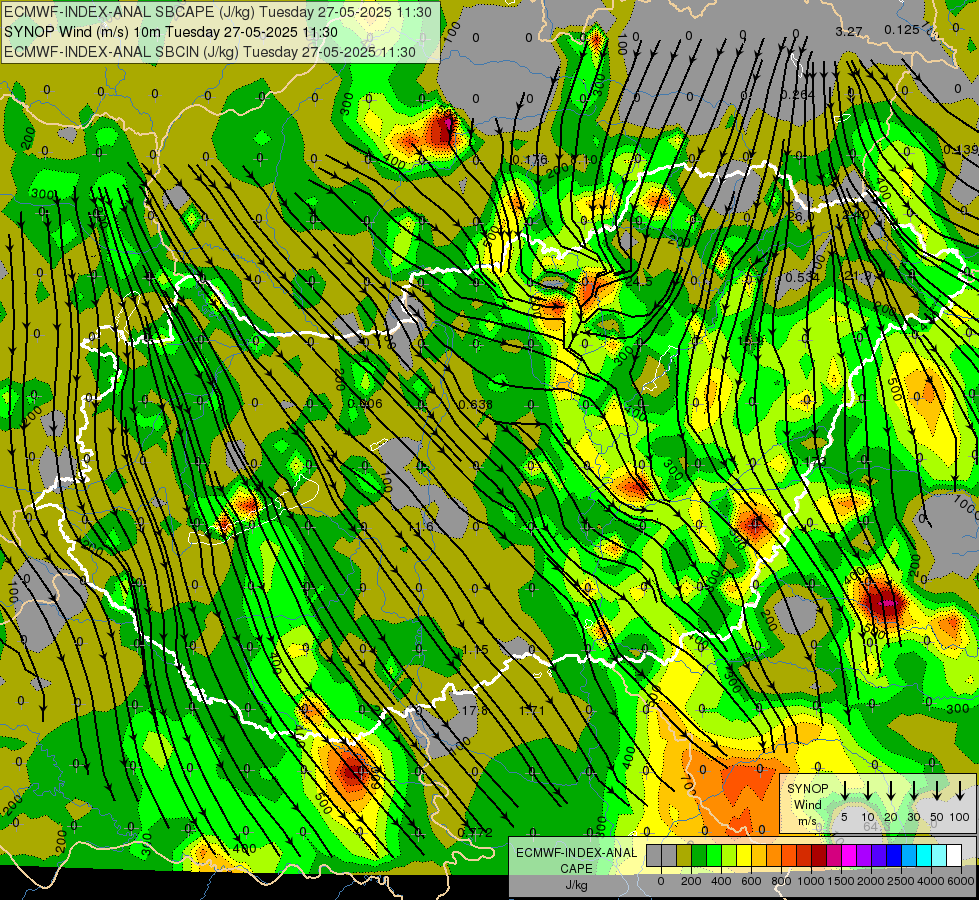Click the SBCIN title line at top
Screen dimensions: 979x900
coord(210,52)
